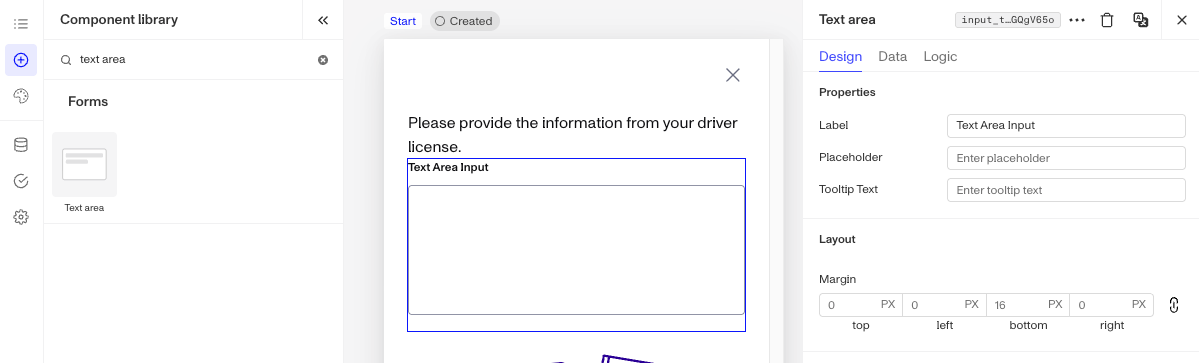Viewport: 1199px width, 363px height.
Task: Switch to the Logic tab
Action: click(940, 57)
